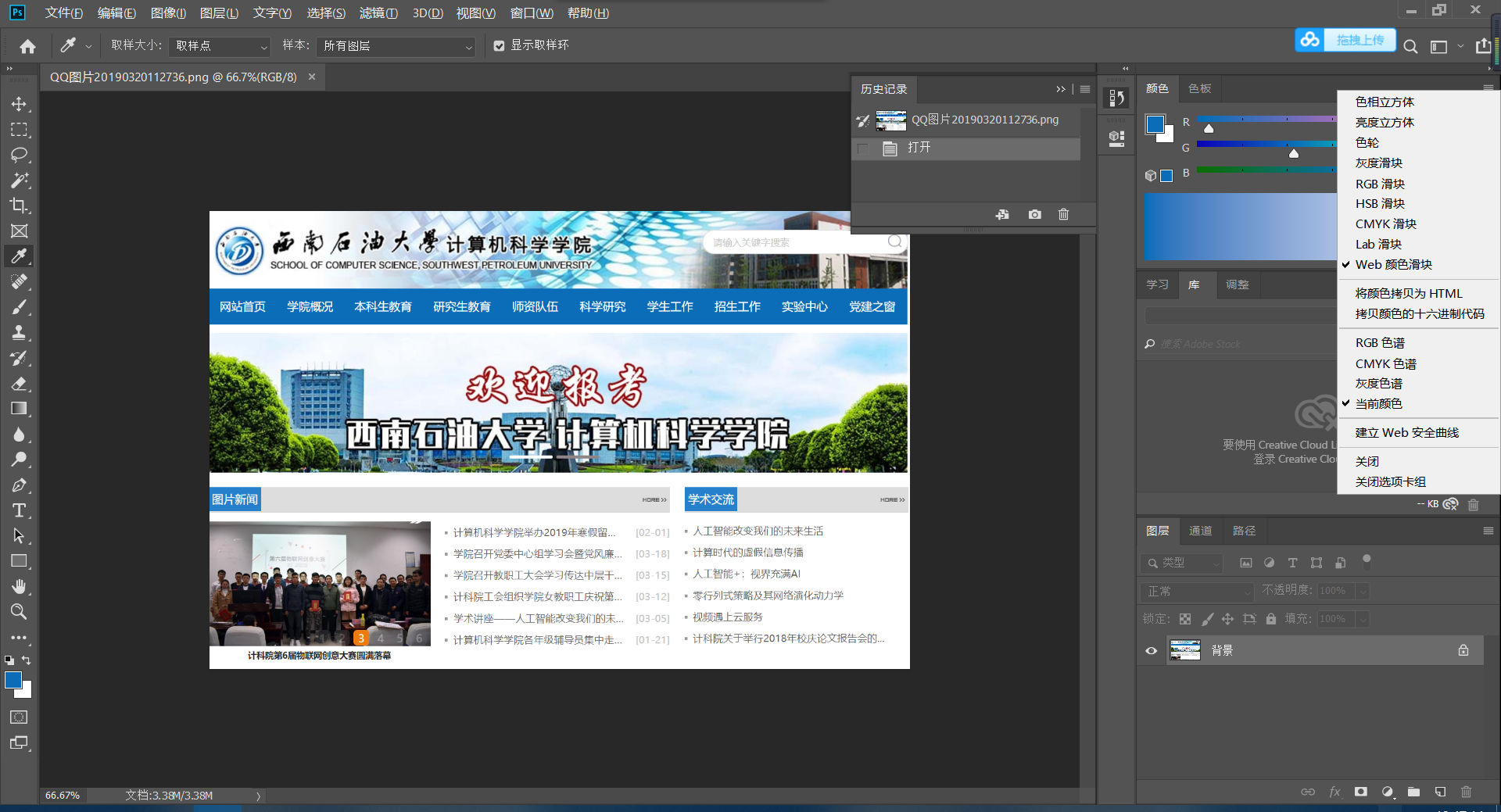
Task: Switch to the 通道 tab
Action: [x=1200, y=531]
